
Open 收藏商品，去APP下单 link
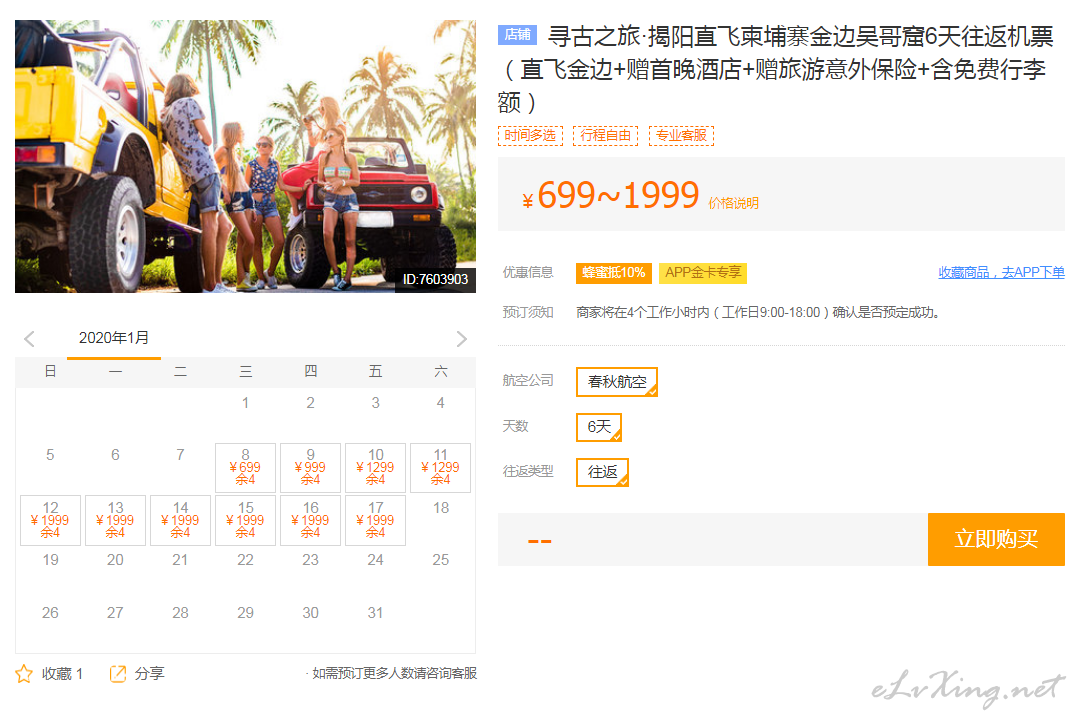point(1001,272)
